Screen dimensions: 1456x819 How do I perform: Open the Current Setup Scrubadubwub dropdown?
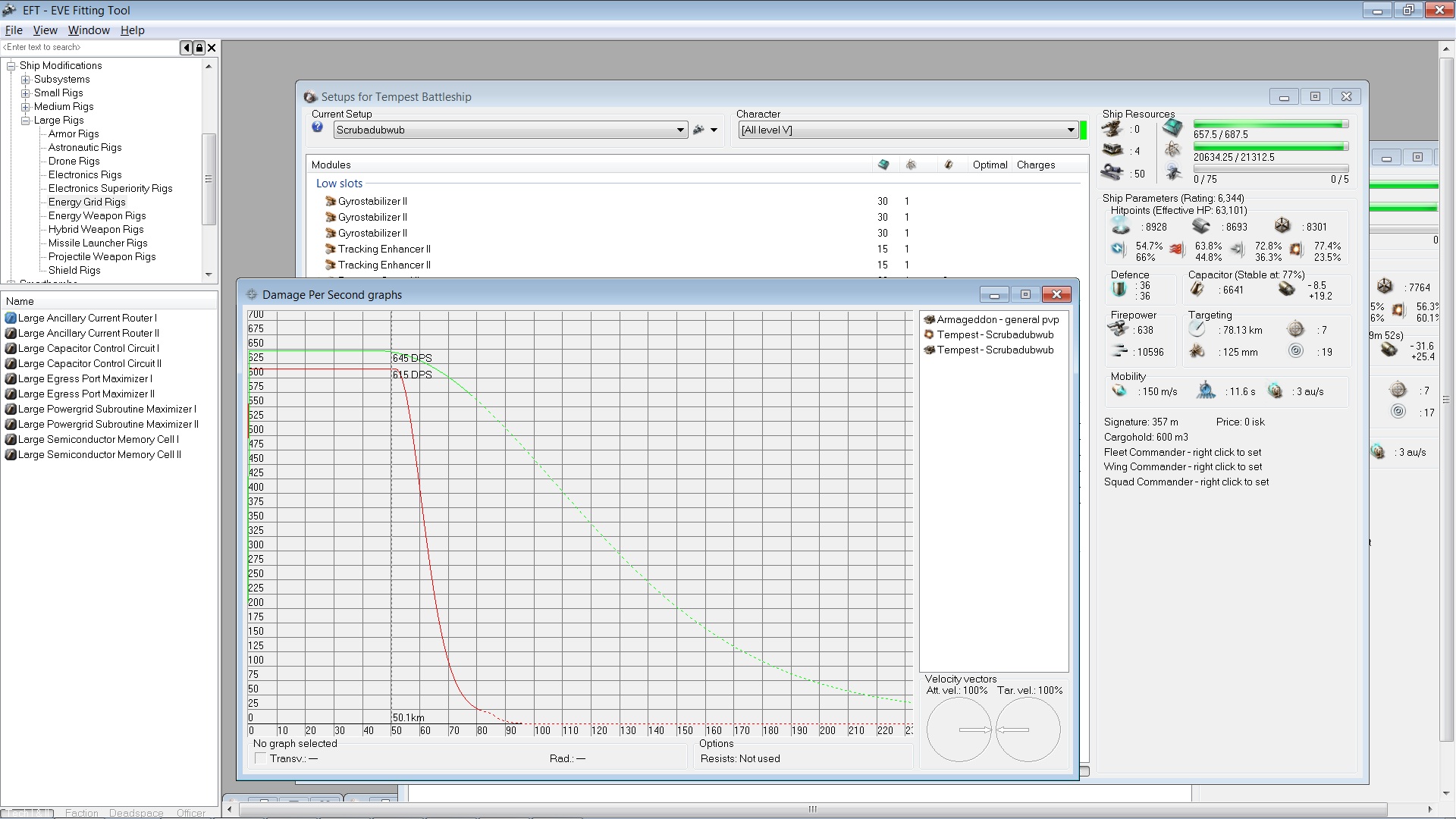pyautogui.click(x=680, y=130)
